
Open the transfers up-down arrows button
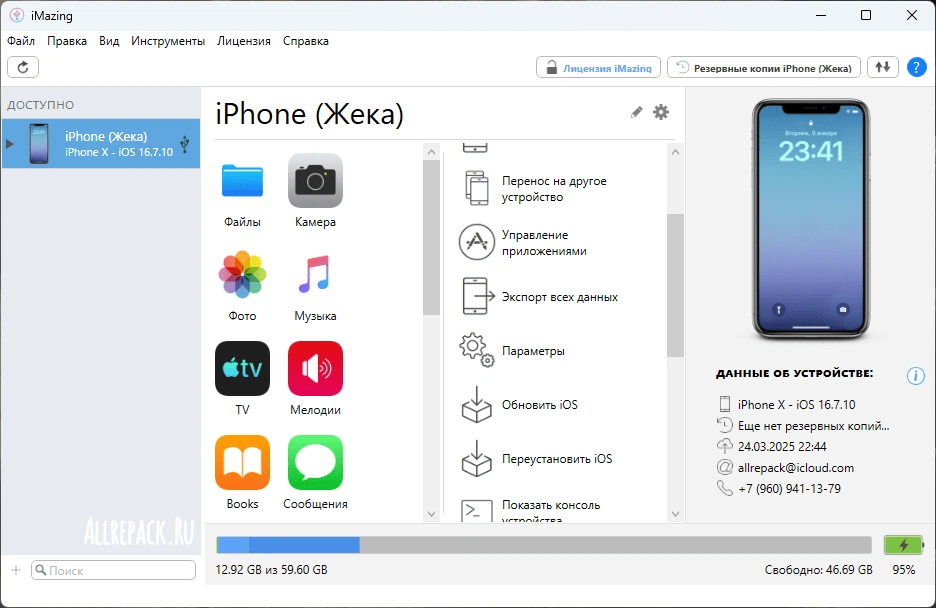coord(883,67)
